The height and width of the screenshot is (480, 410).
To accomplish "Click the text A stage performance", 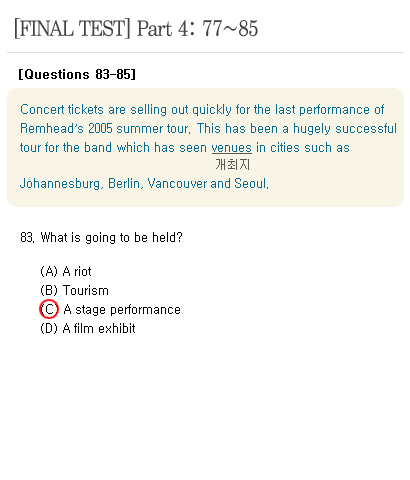I will [x=122, y=310].
